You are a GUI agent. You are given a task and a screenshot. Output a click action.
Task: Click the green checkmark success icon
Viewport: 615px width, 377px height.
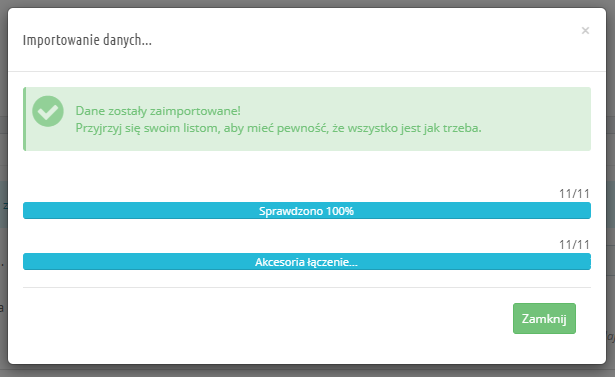pos(48,111)
